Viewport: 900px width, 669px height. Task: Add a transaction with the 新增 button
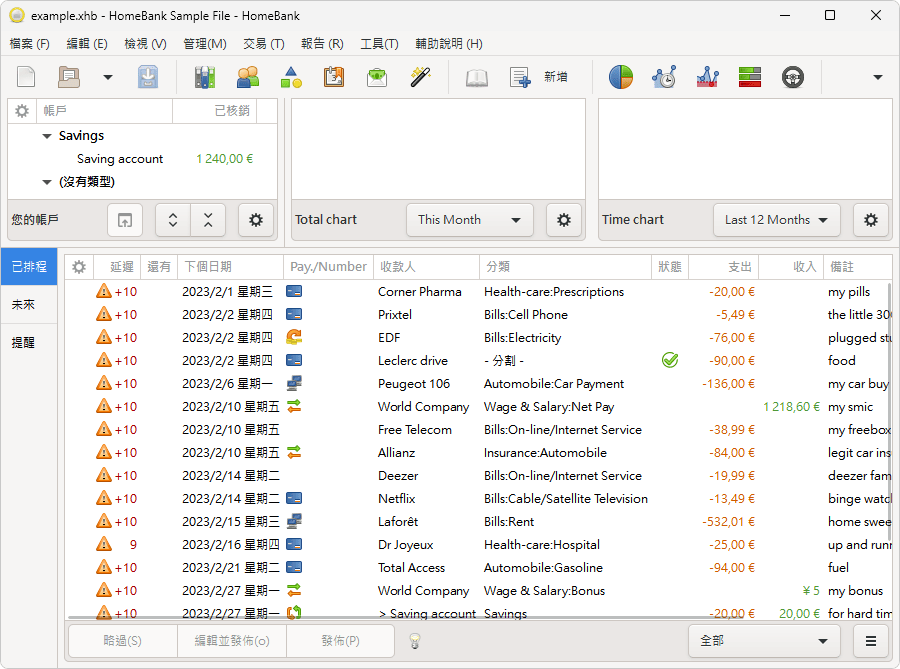[539, 77]
